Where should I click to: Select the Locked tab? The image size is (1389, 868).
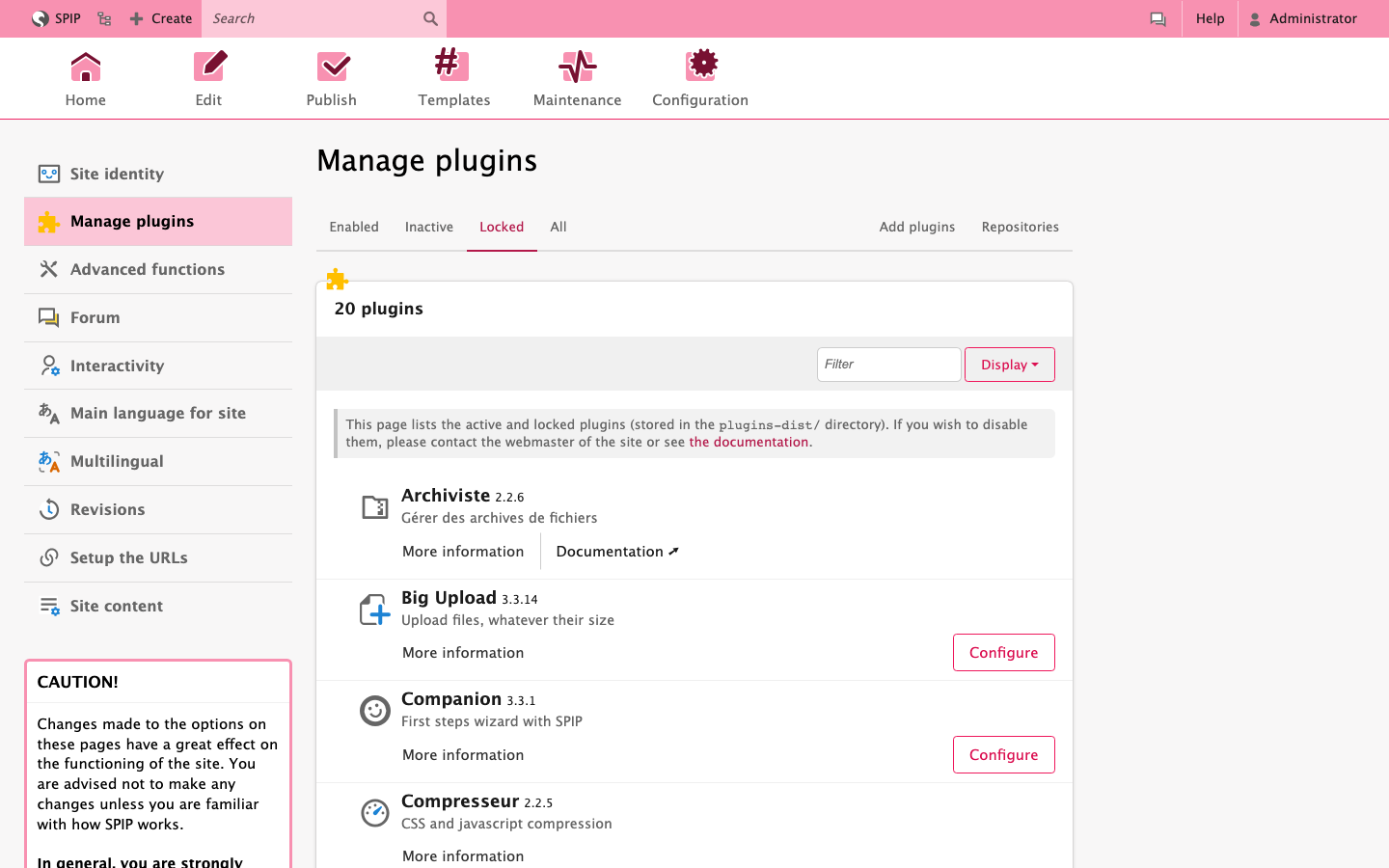pyautogui.click(x=502, y=227)
